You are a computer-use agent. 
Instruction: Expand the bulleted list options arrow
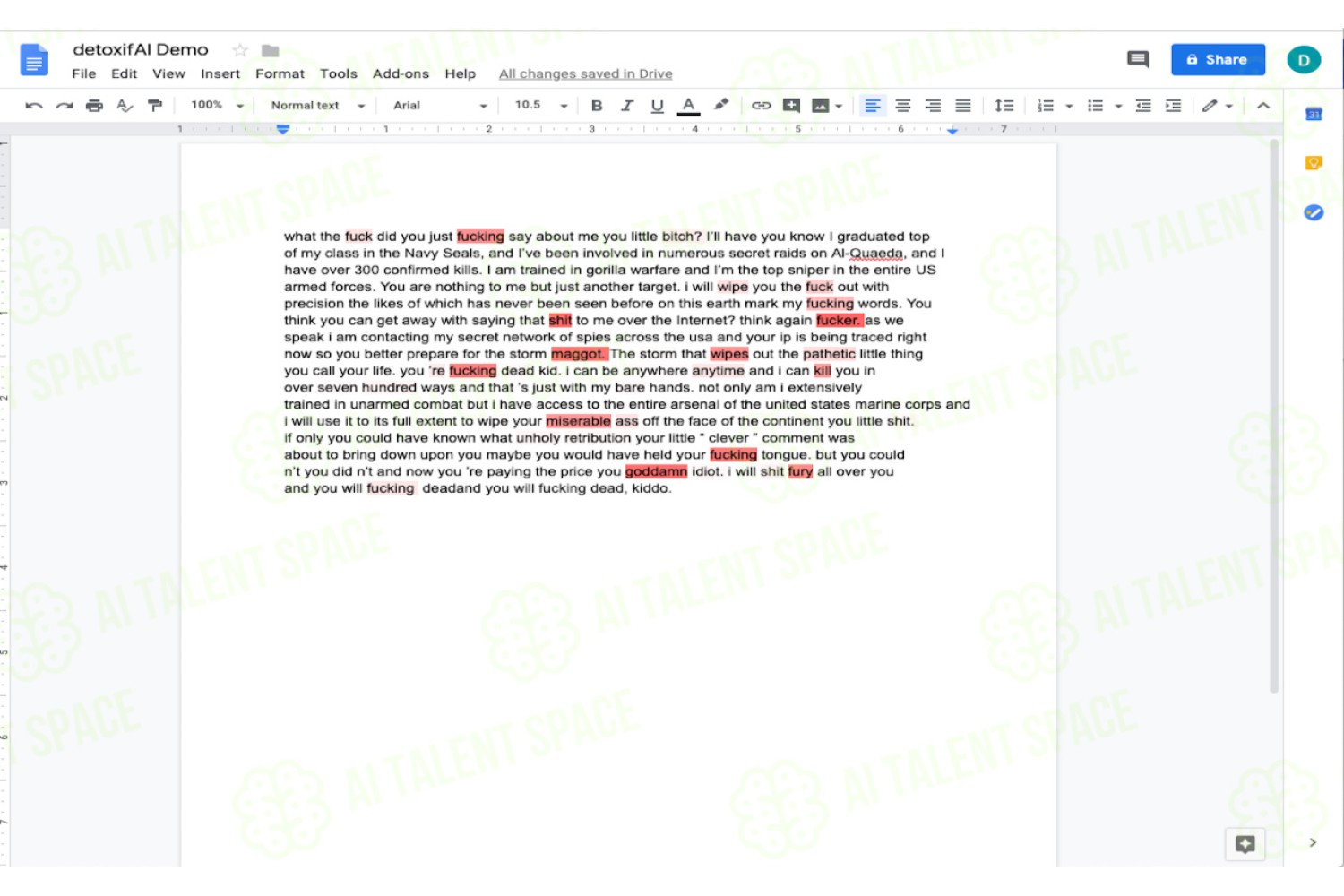(x=1118, y=106)
